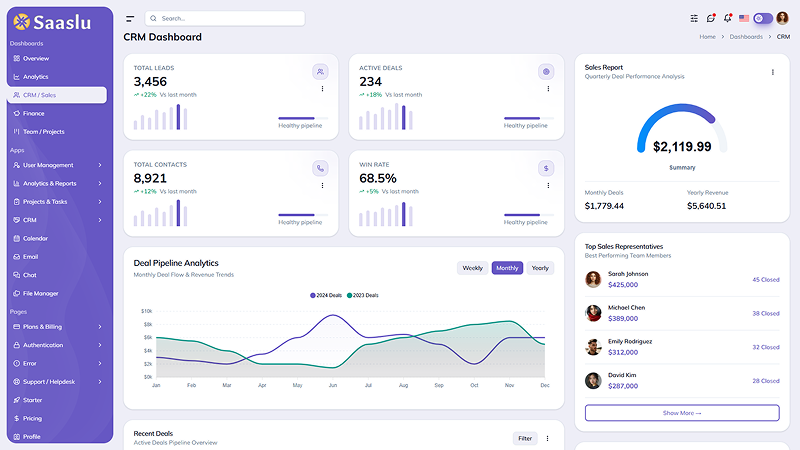Click the '$5,640.51' Yearly Revenue value
800x450 pixels.
point(706,206)
